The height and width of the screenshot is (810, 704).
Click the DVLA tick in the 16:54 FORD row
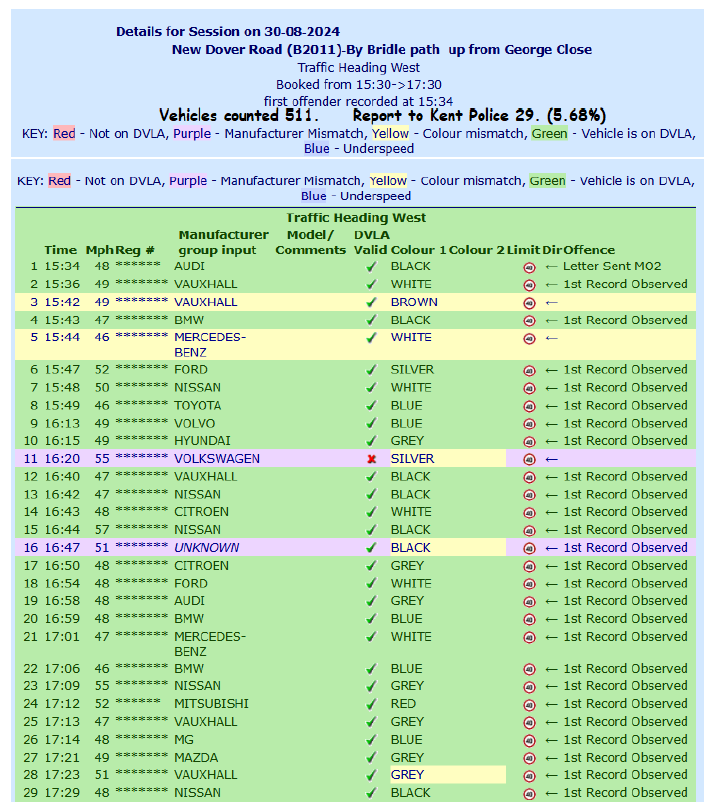371,584
